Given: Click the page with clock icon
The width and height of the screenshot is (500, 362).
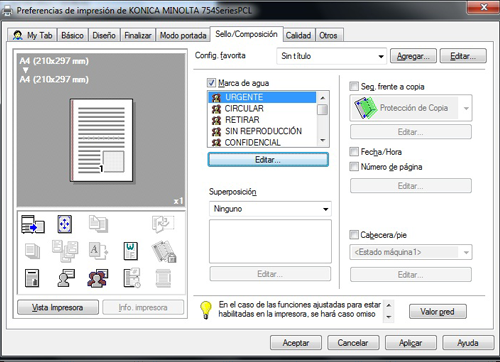Looking at the screenshot, I should tap(132, 278).
